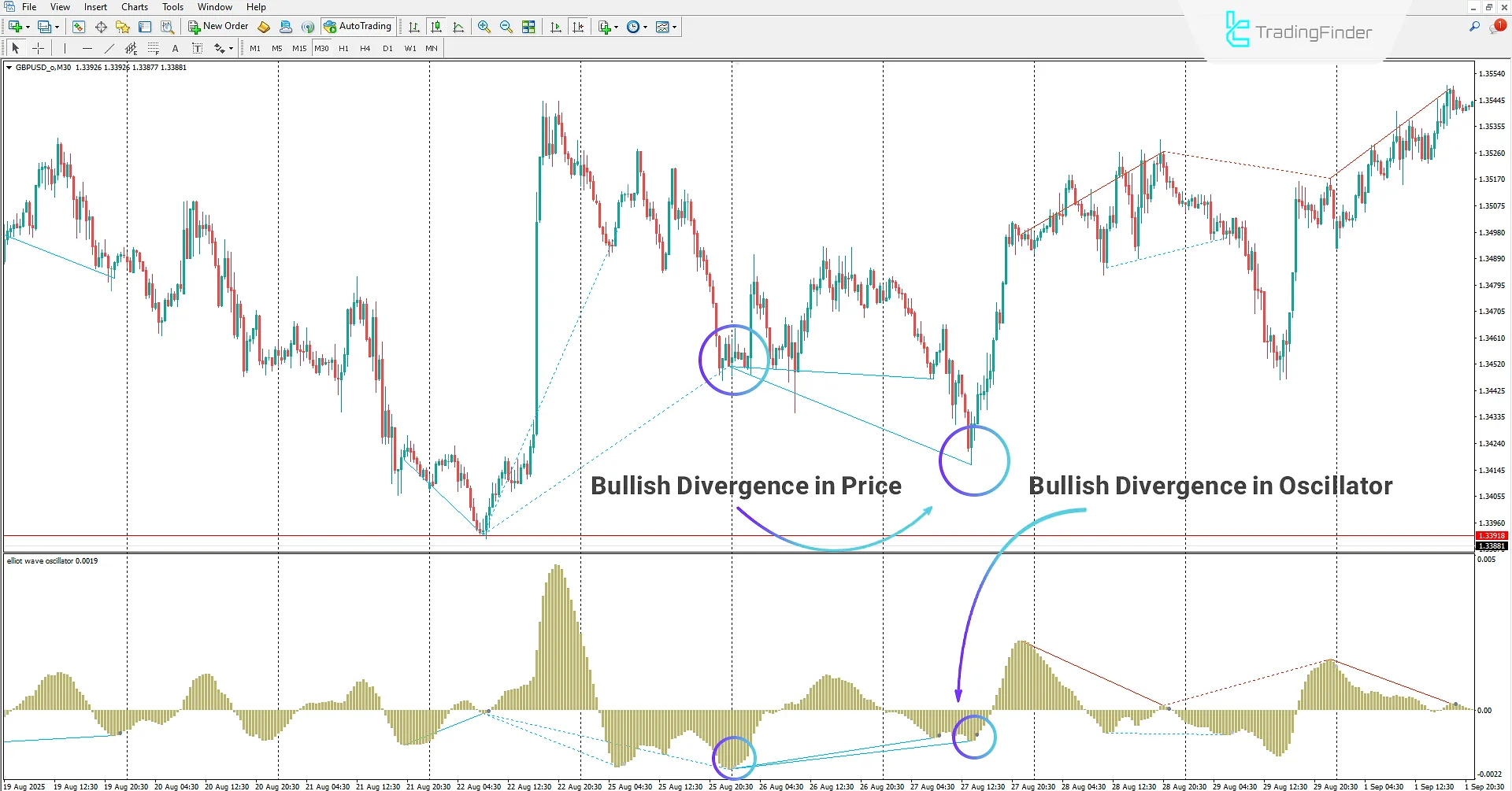
Task: Switch to line chart display
Action: point(459,26)
